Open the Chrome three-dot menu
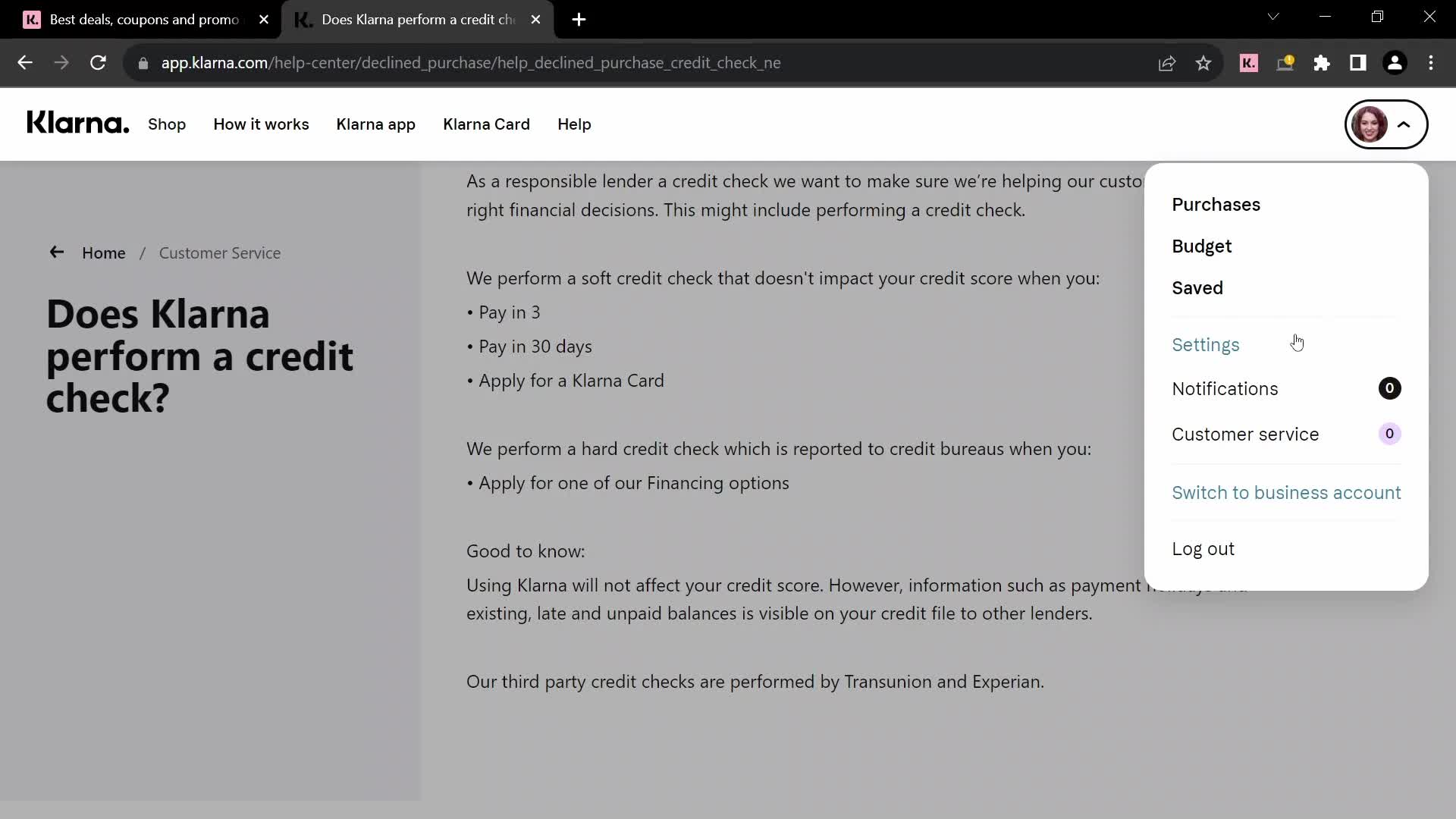 (x=1431, y=63)
